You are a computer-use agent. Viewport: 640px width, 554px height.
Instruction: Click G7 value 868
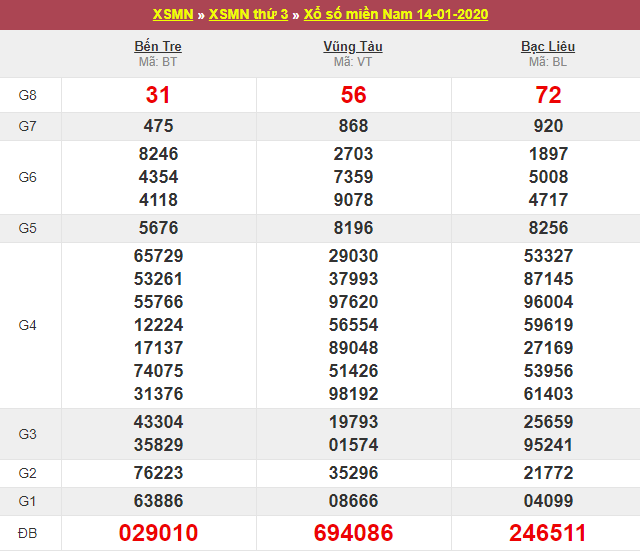click(353, 126)
